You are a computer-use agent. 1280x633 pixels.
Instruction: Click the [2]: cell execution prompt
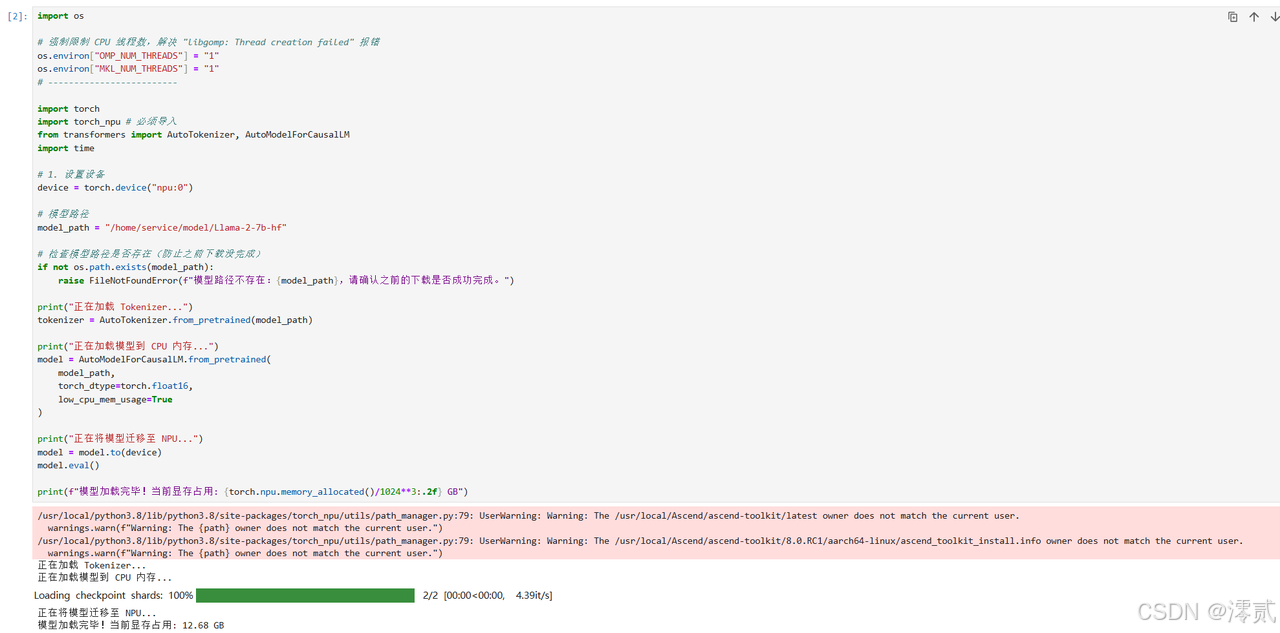click(17, 16)
